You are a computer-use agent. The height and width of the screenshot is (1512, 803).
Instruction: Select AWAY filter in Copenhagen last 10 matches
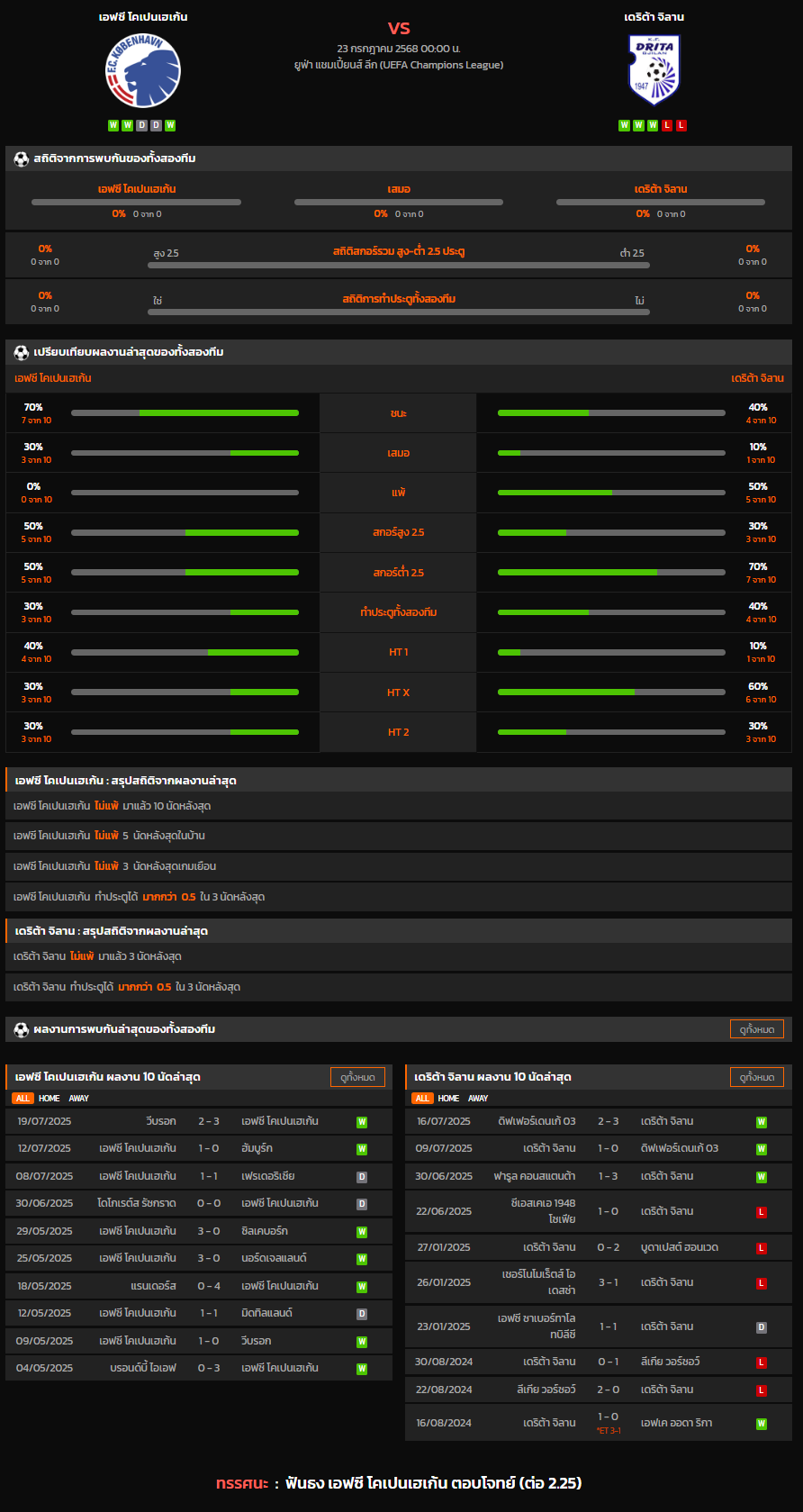coord(79,1099)
